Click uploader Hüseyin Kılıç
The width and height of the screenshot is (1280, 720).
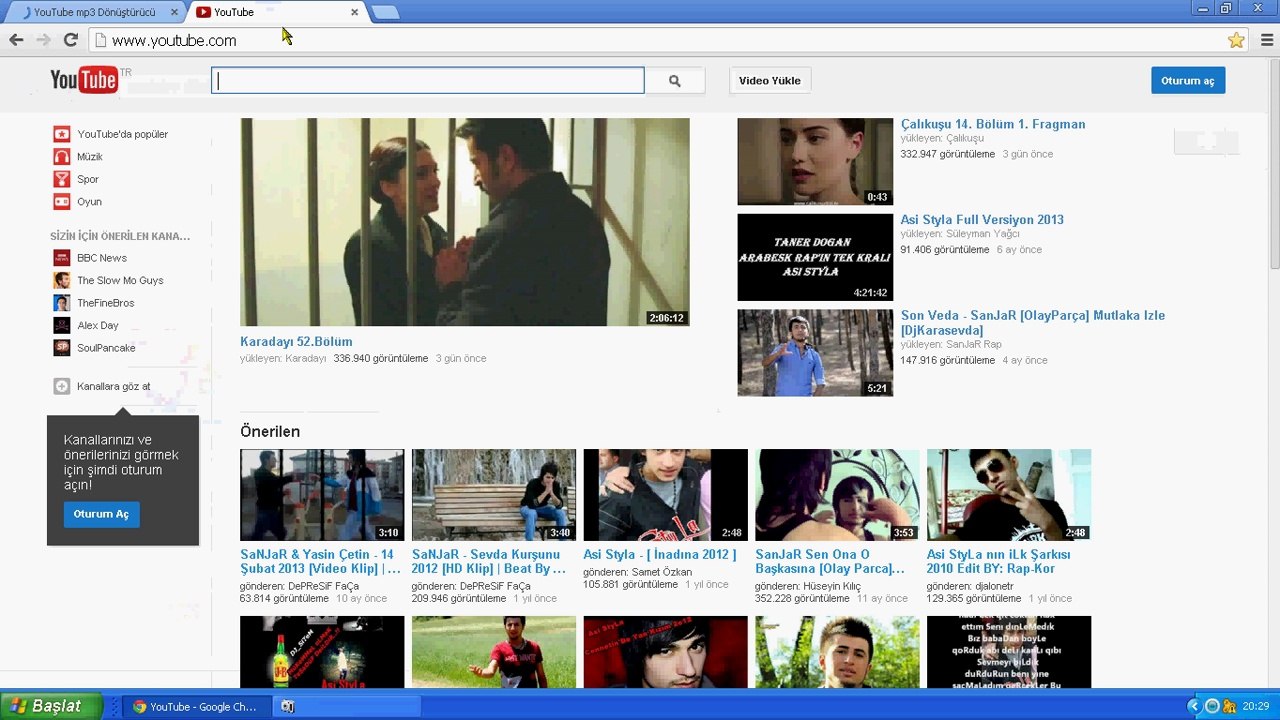[834, 586]
